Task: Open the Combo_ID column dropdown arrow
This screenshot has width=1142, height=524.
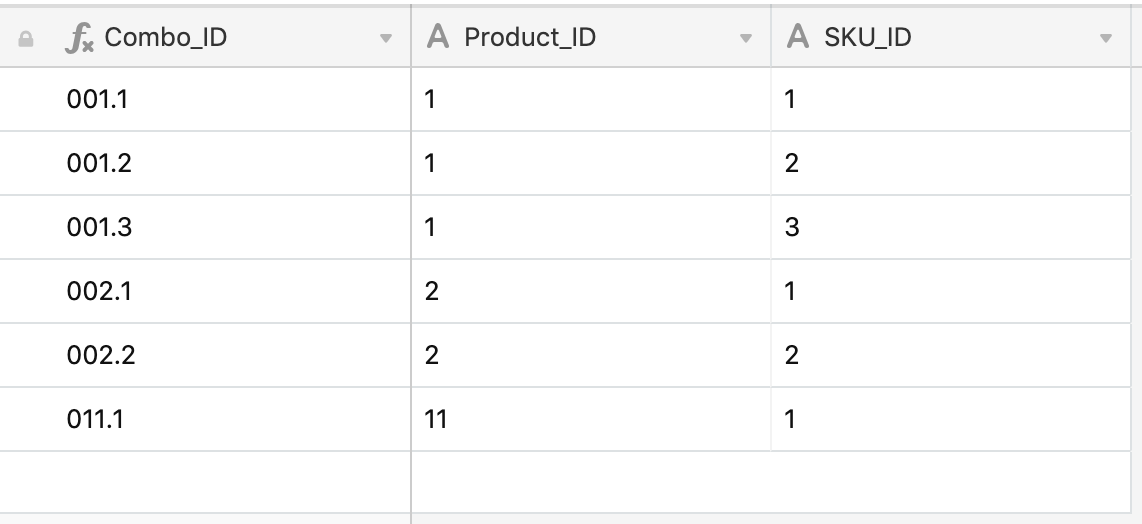Action: [386, 39]
